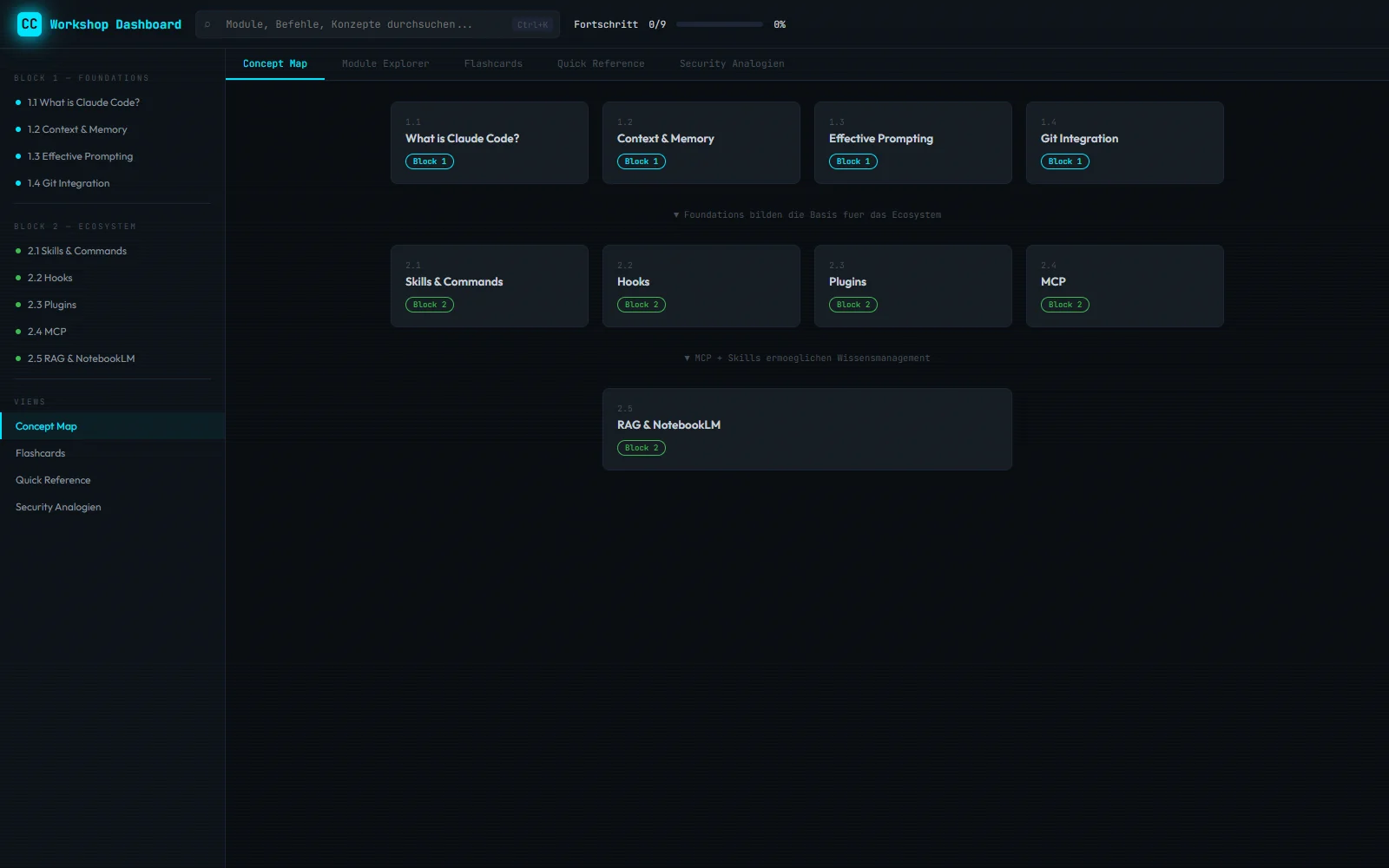Click Block 2 badge on RAG & NotebookLM card

click(x=642, y=448)
